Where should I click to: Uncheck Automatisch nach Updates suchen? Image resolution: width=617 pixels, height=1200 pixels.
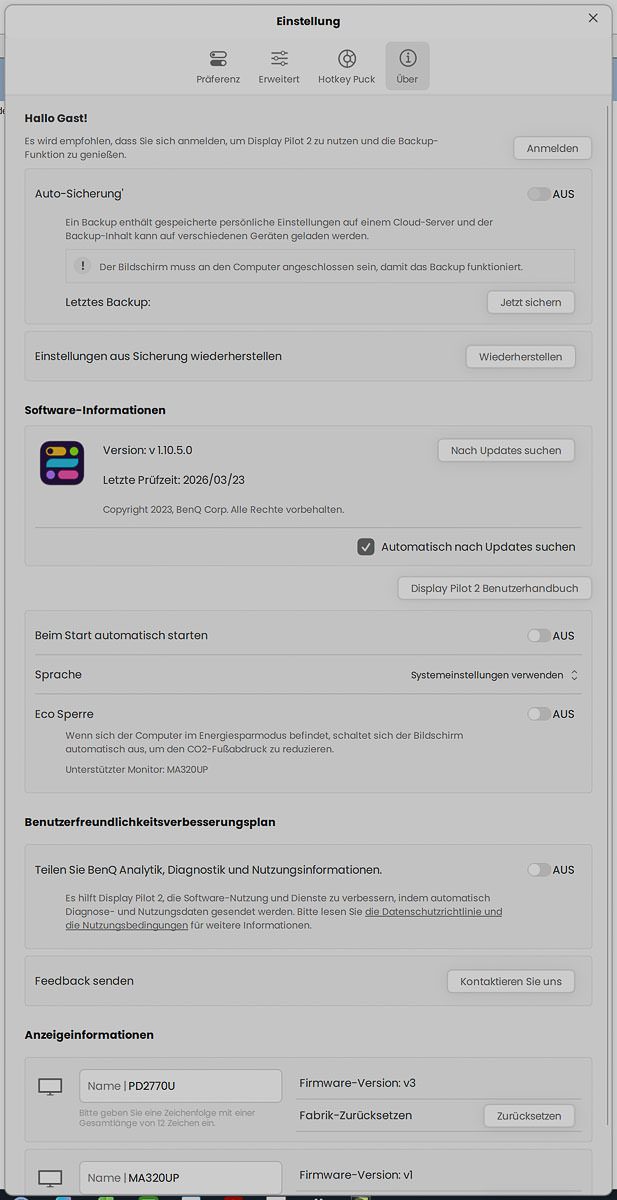click(366, 547)
